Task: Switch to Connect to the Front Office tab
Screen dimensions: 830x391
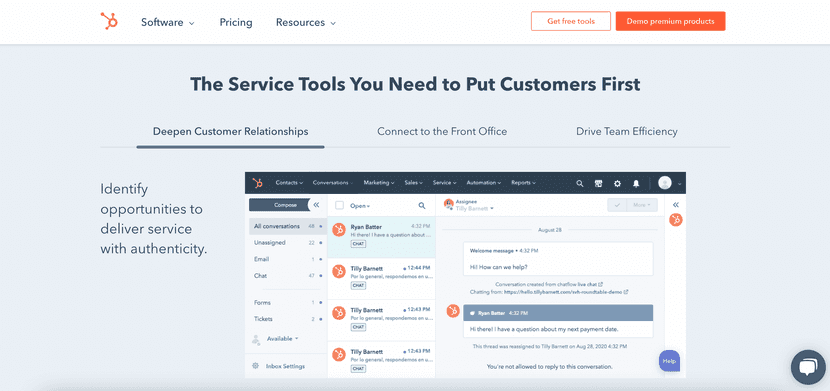Action: (442, 131)
